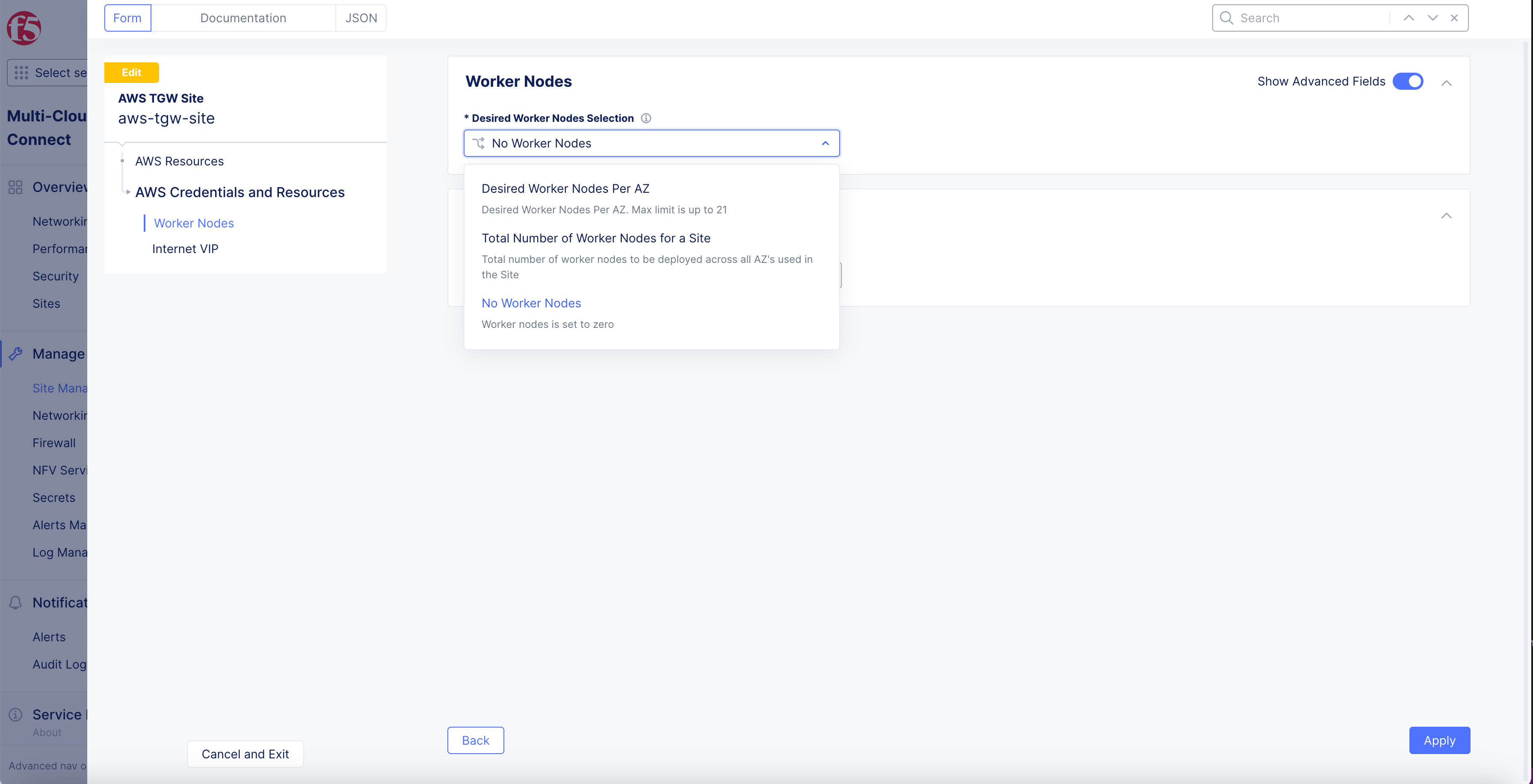Open Audit Logs in the sidebar
Image resolution: width=1533 pixels, height=784 pixels.
[x=59, y=664]
